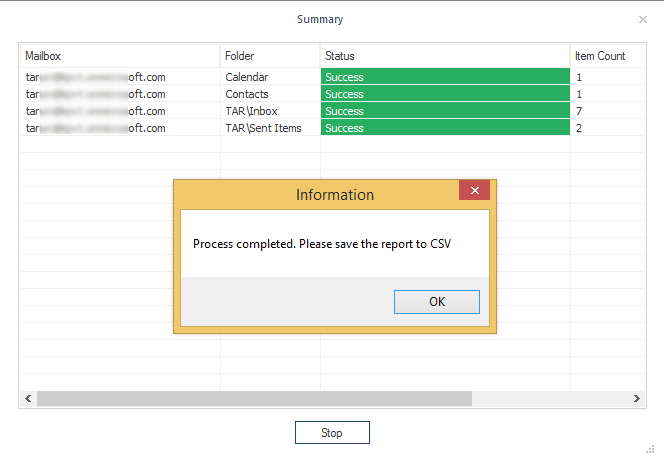
Task: Click the Folder column header
Action: (270, 56)
